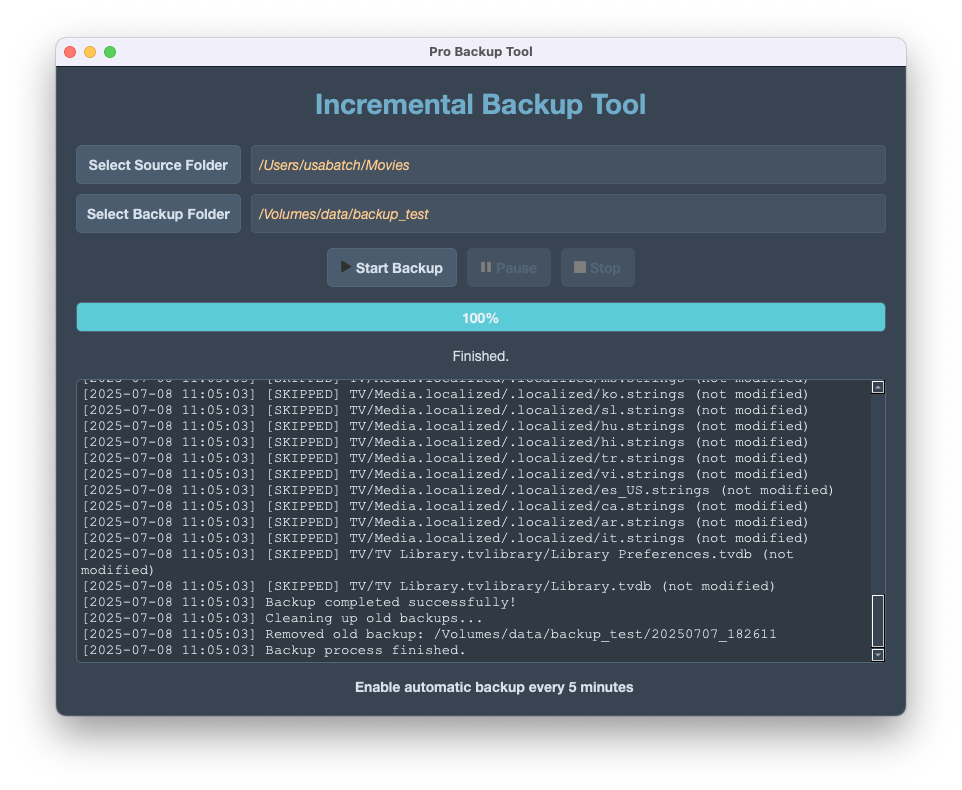The width and height of the screenshot is (962, 790).
Task: Enable automatic backup every 5 minutes
Action: [x=494, y=687]
